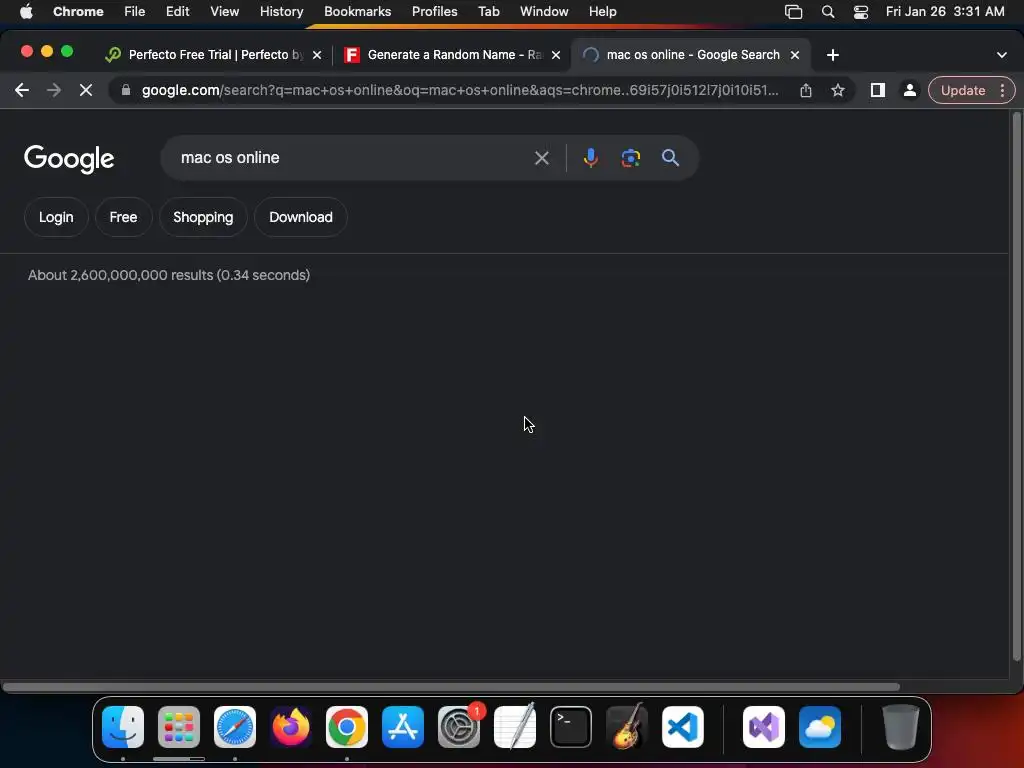Open the Bookmarks menu

357,12
